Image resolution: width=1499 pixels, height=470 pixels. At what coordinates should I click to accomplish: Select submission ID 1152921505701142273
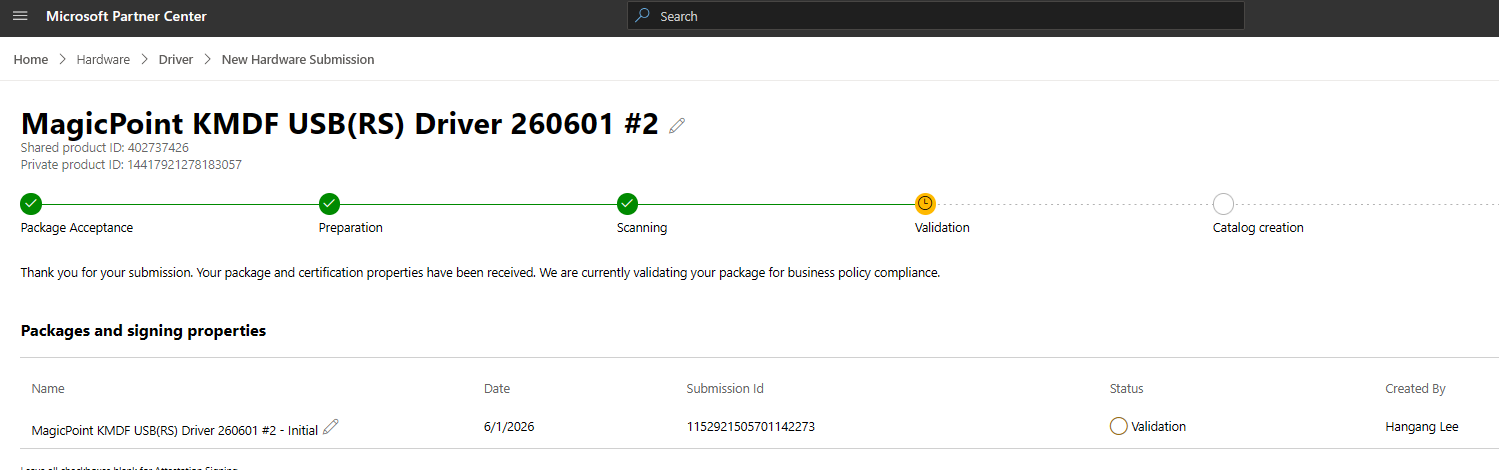click(751, 427)
